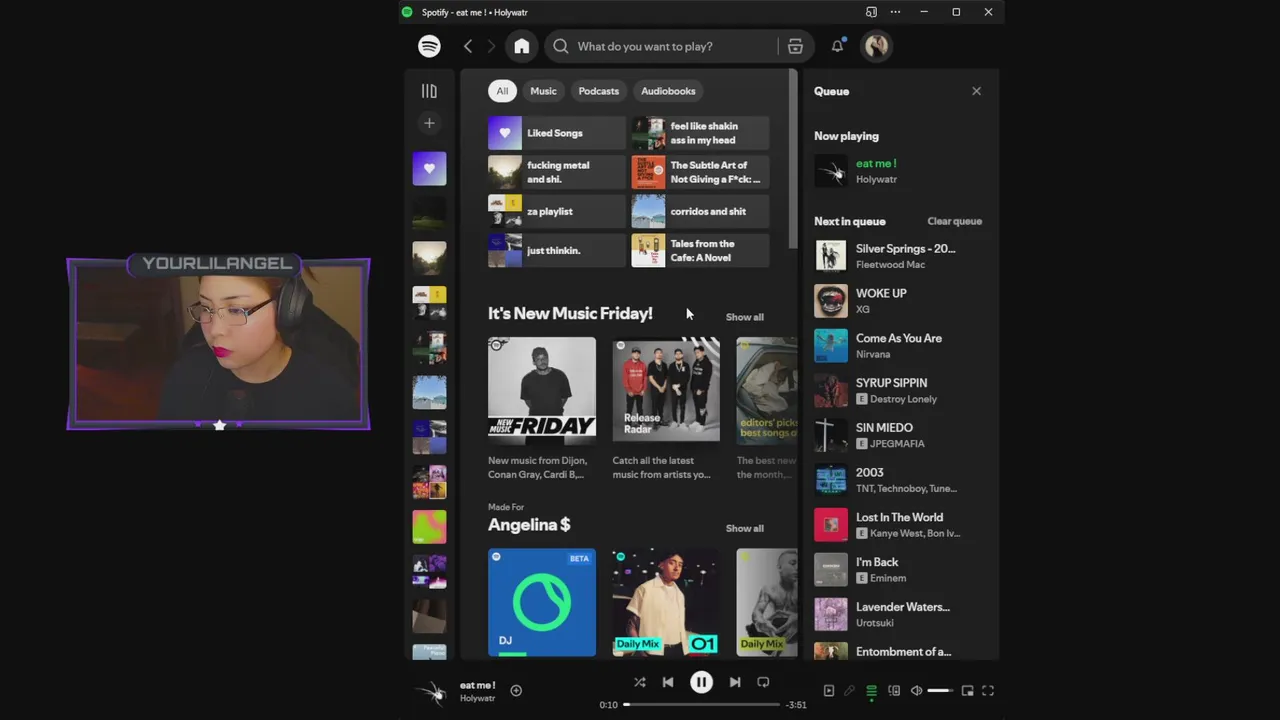
Task: Open the miniplayer icon
Action: pos(967,690)
